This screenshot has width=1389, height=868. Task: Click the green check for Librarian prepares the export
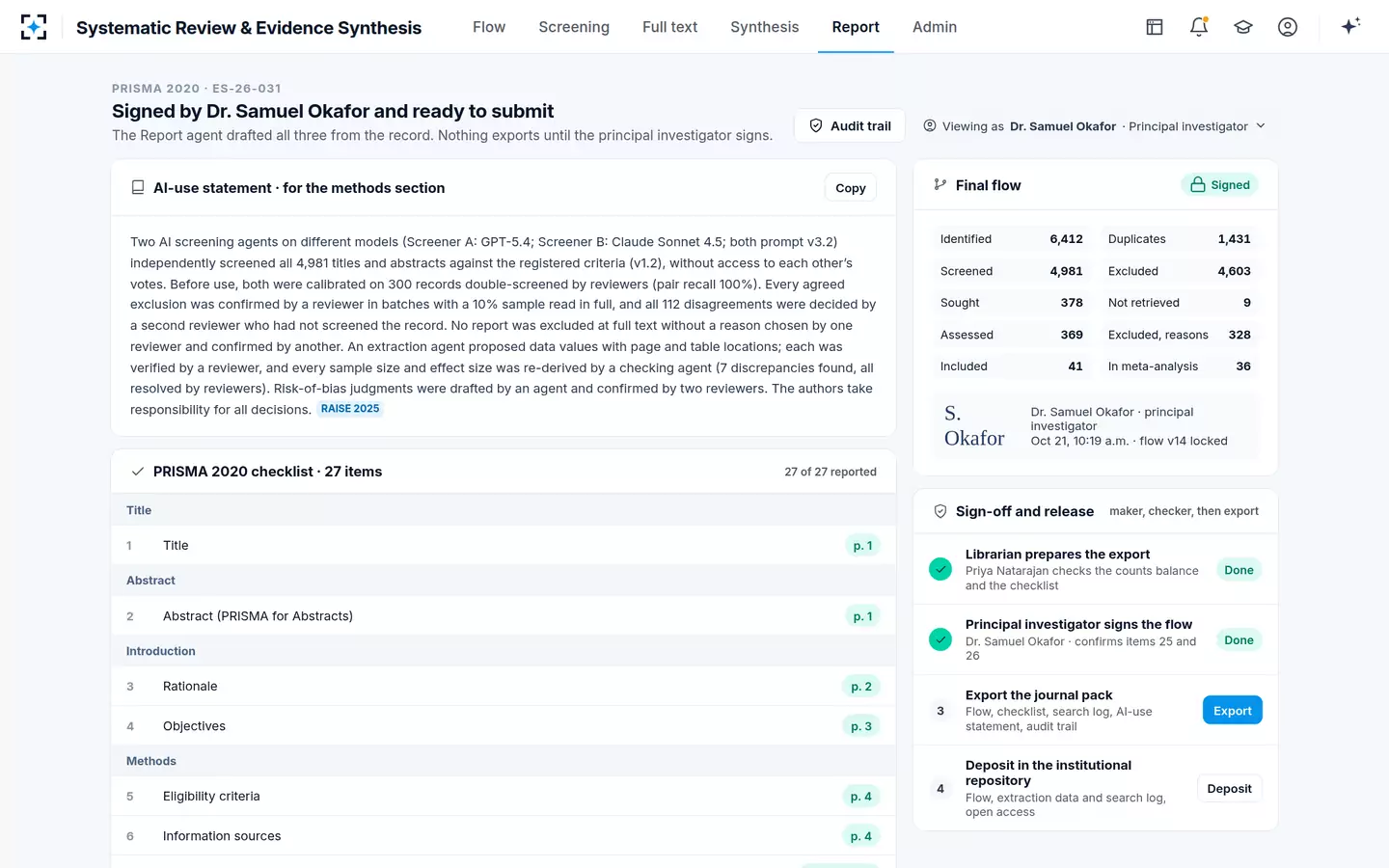pyautogui.click(x=940, y=569)
